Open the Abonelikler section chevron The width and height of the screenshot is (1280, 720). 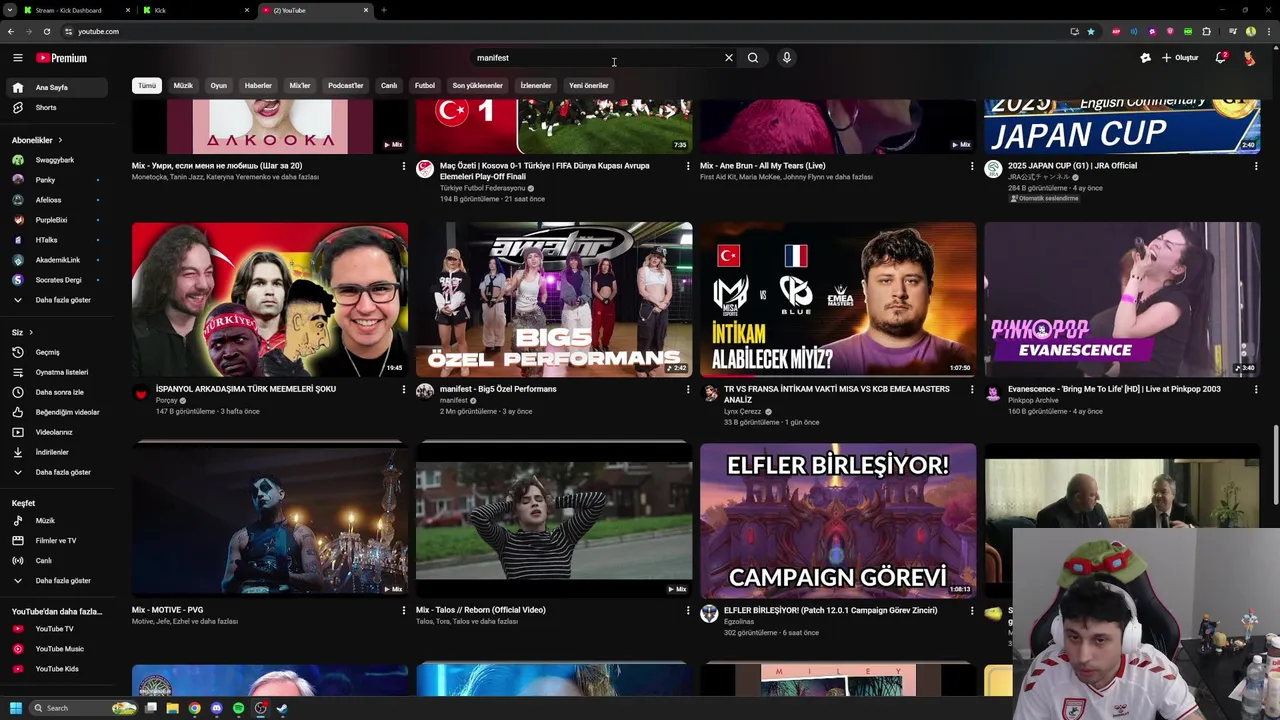[60, 140]
